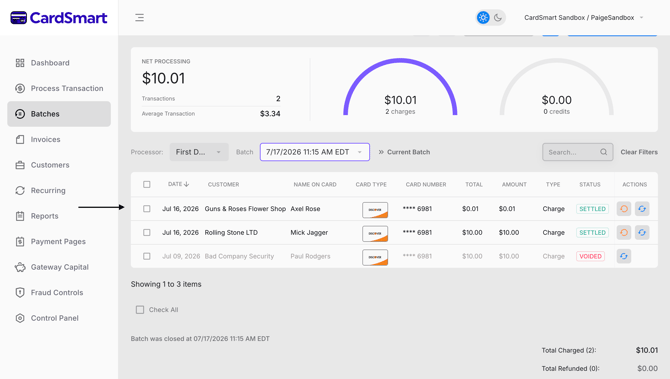
Task: Select the Bad Company Security row checkbox
Action: point(147,256)
